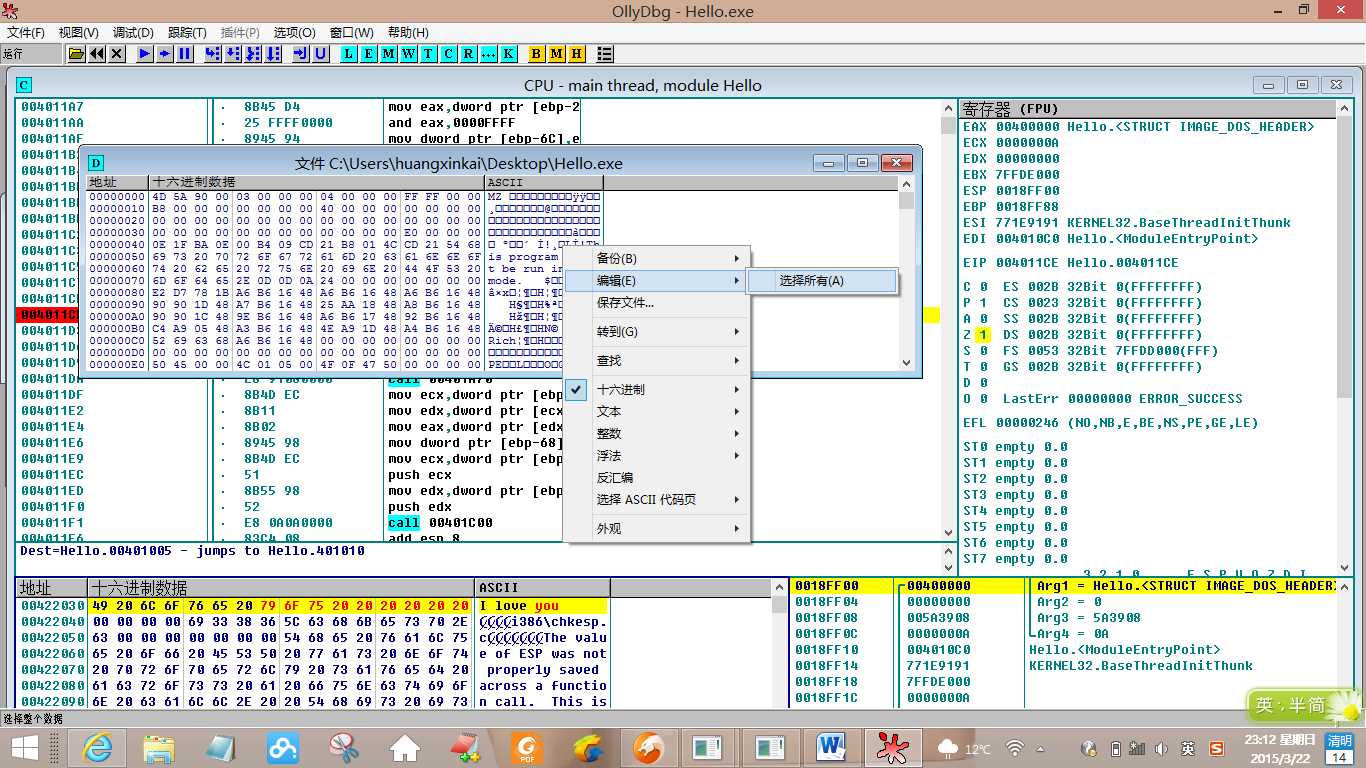Open Call stack with the K button

coord(509,54)
